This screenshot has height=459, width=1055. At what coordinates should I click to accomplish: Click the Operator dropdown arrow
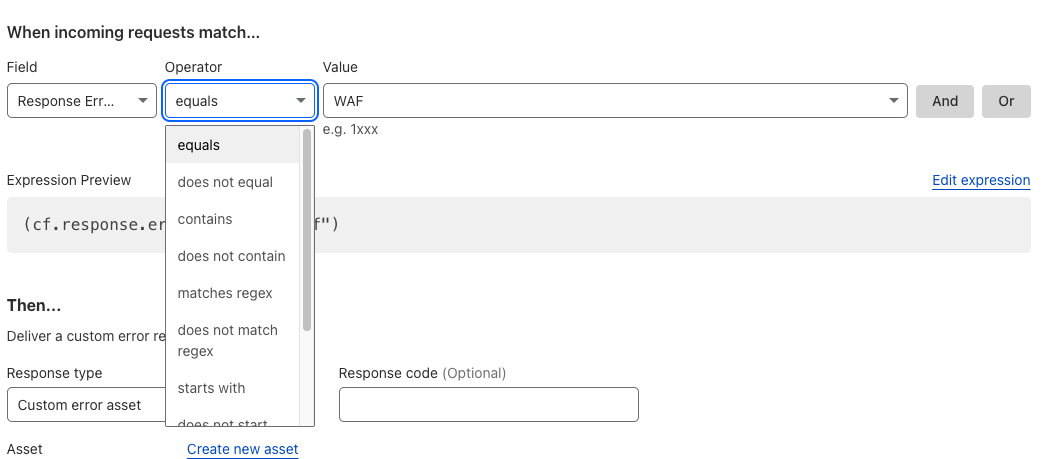pos(301,101)
